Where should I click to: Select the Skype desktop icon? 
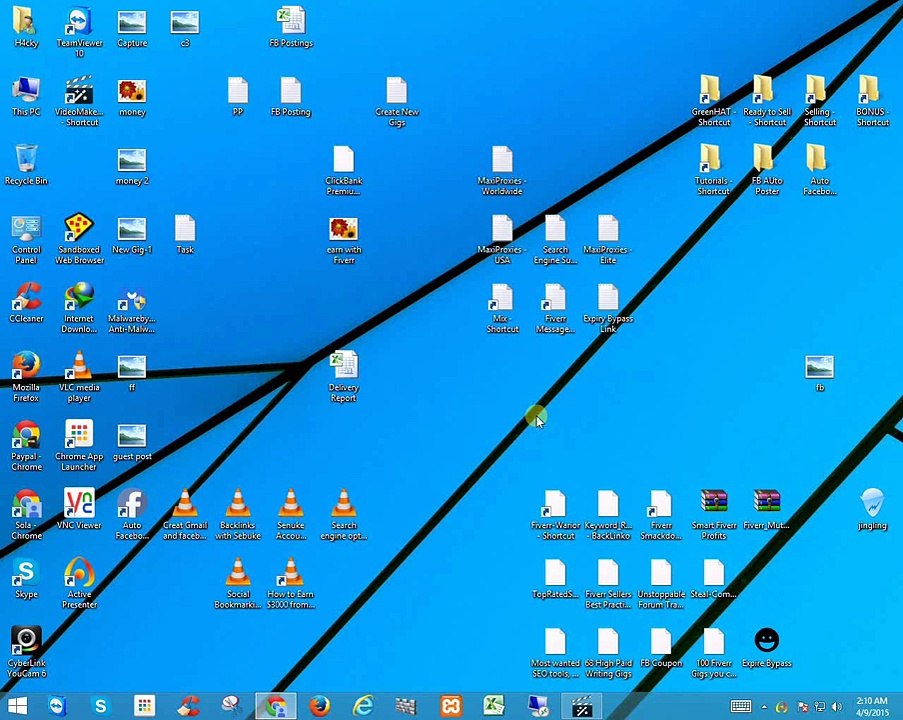click(x=26, y=578)
